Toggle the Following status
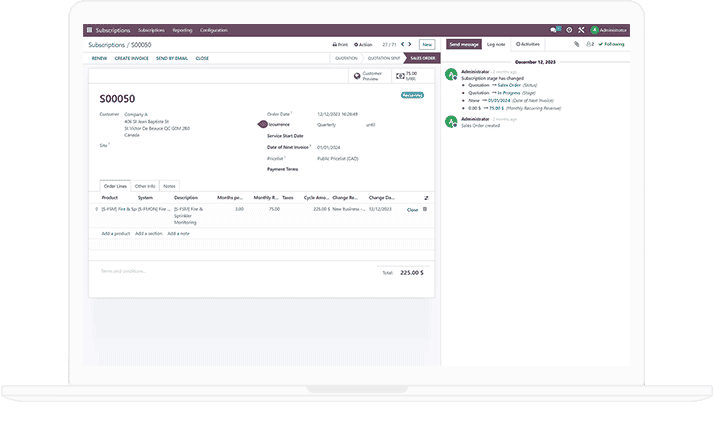This screenshot has height=430, width=715. 610,44
